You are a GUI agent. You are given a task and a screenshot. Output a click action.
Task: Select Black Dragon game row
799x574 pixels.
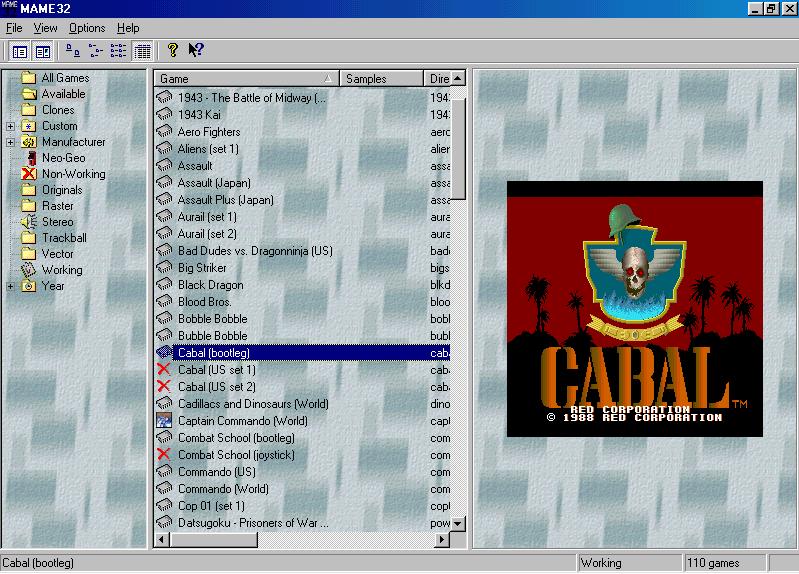point(302,285)
